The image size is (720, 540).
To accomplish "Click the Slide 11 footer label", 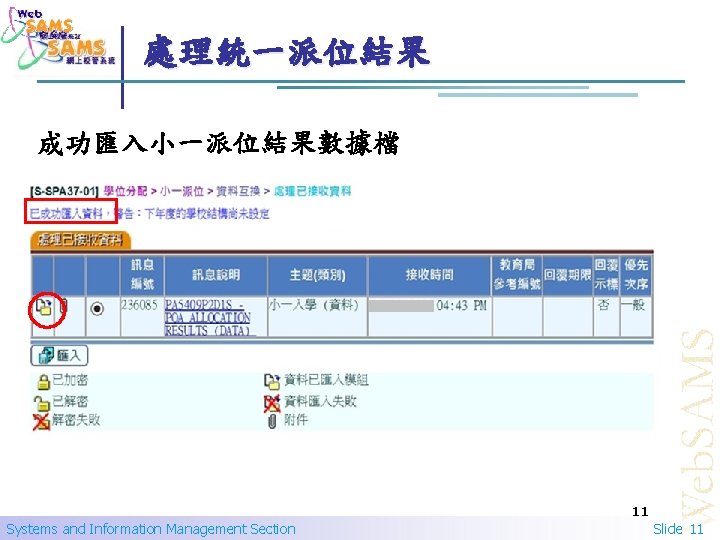I will coord(678,529).
